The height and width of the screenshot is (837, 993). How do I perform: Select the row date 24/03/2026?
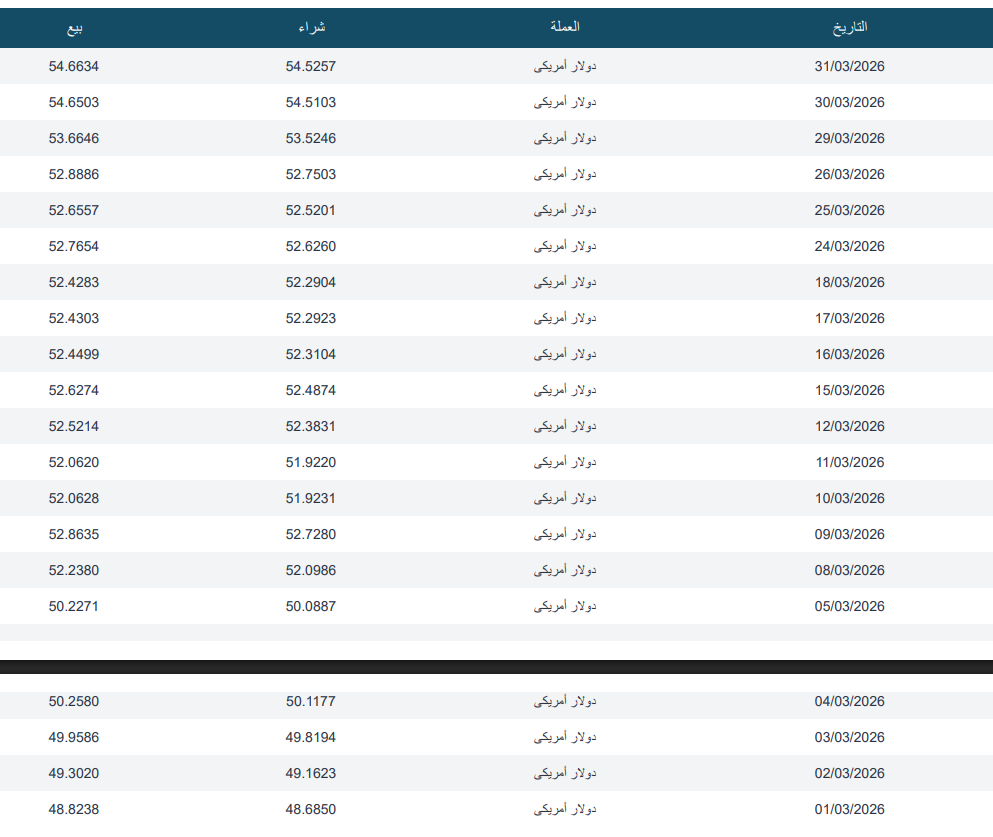(849, 246)
